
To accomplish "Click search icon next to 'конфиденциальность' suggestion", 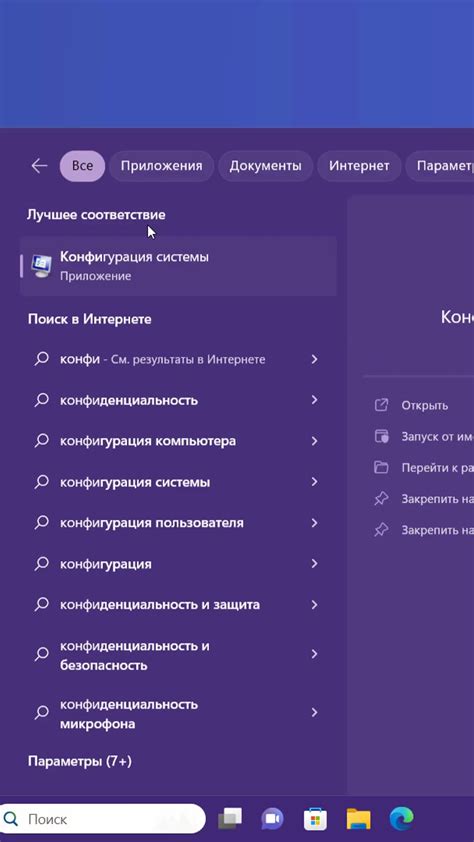I will [41, 400].
